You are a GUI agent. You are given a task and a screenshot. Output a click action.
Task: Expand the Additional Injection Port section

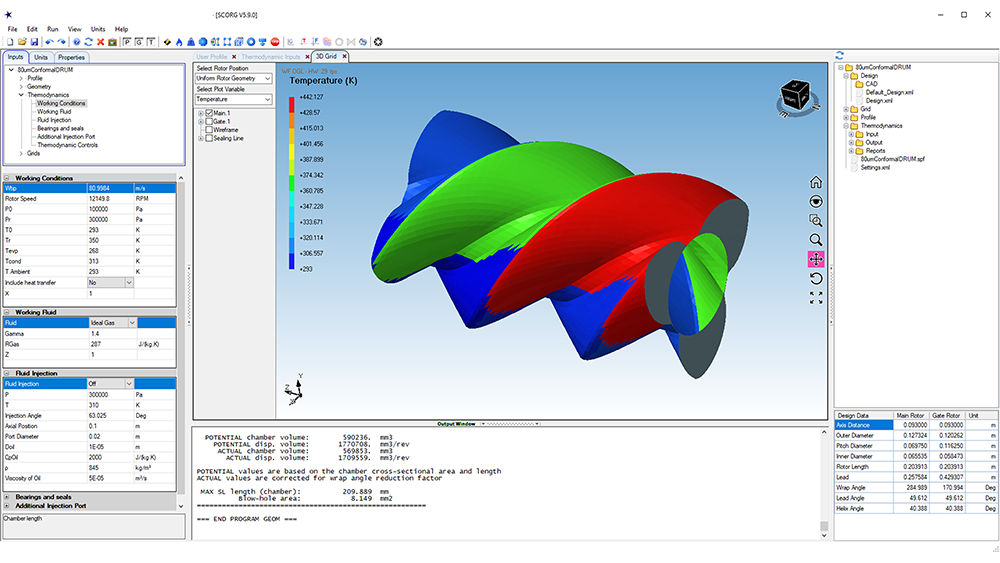(x=7, y=506)
